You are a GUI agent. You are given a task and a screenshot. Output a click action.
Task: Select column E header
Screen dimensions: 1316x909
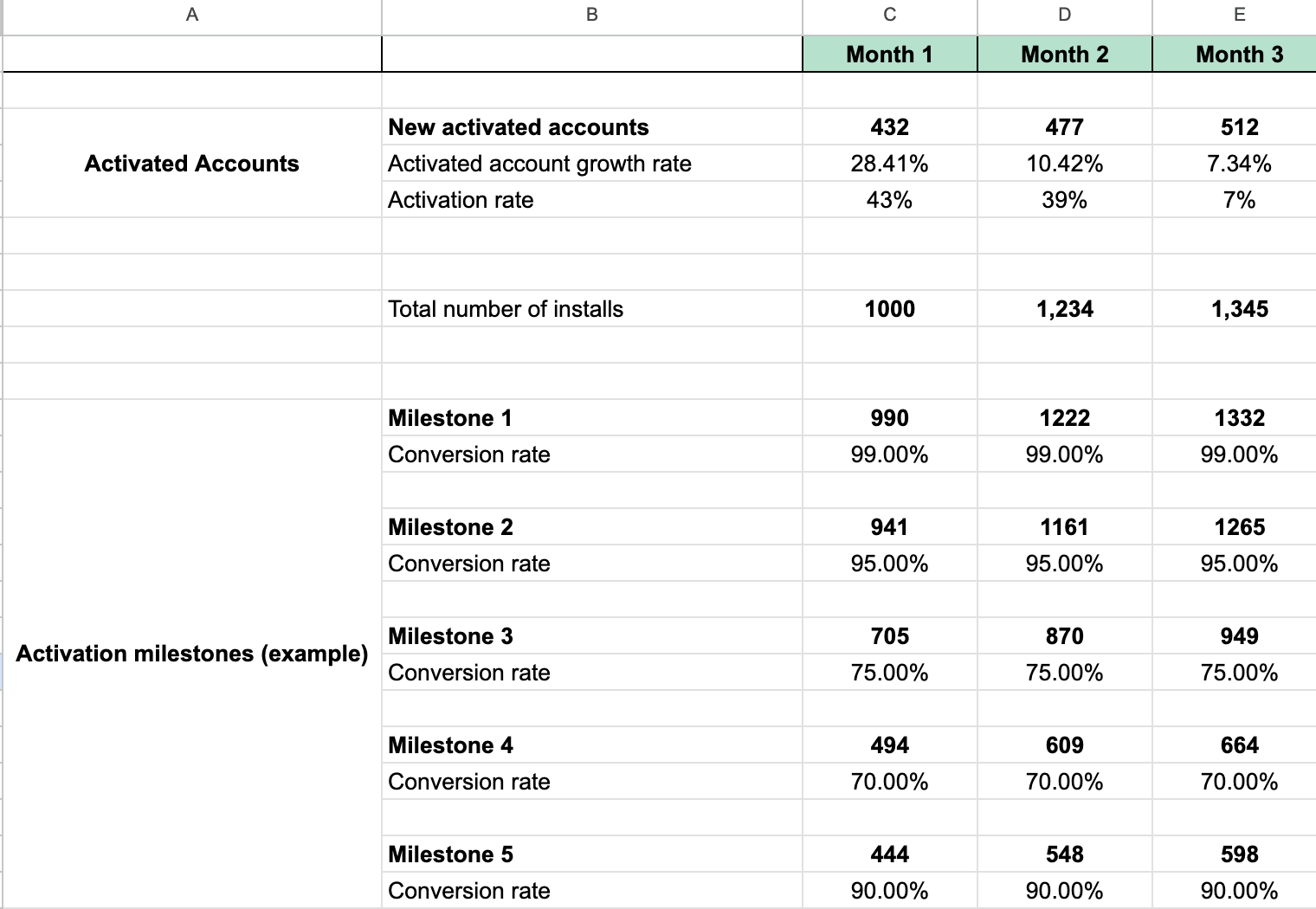click(x=1239, y=15)
